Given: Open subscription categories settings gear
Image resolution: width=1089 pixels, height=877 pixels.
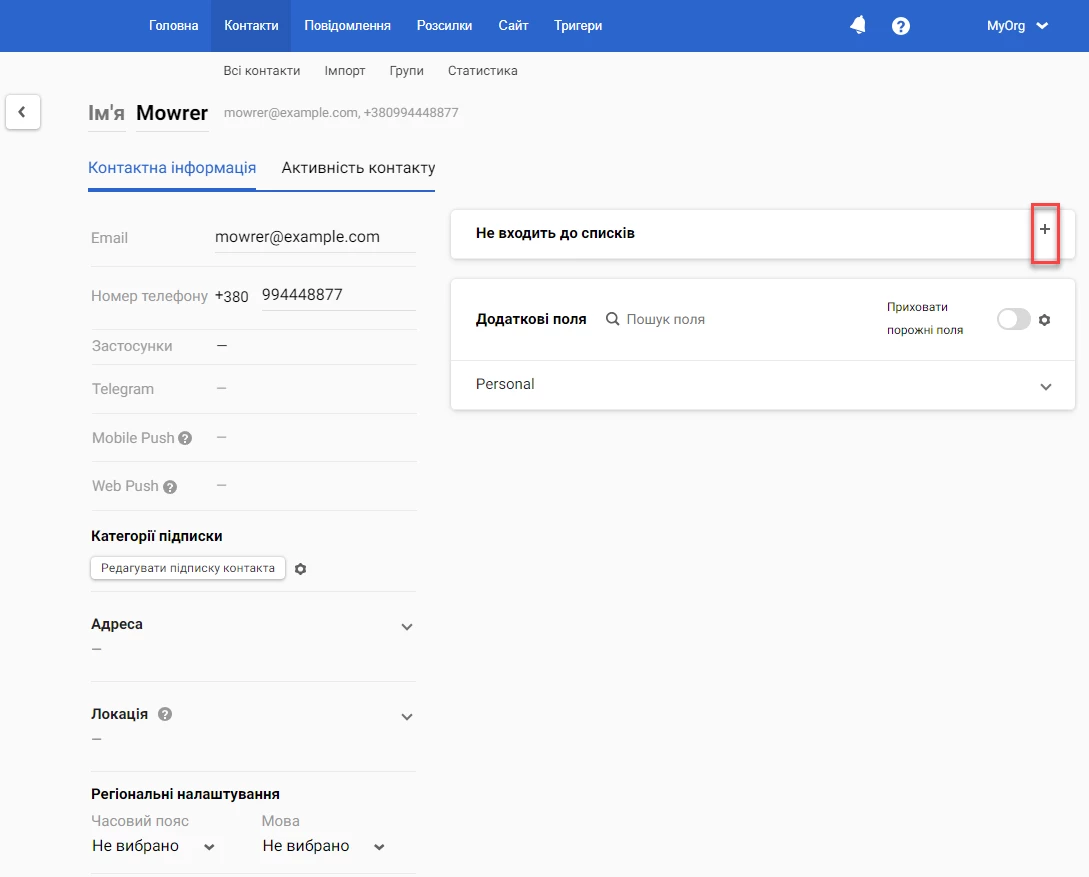Looking at the screenshot, I should click(300, 569).
